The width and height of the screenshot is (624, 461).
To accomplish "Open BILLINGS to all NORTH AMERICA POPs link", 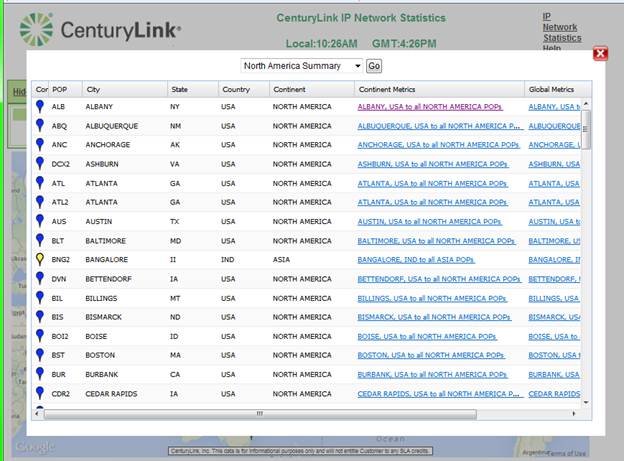I will 432,299.
